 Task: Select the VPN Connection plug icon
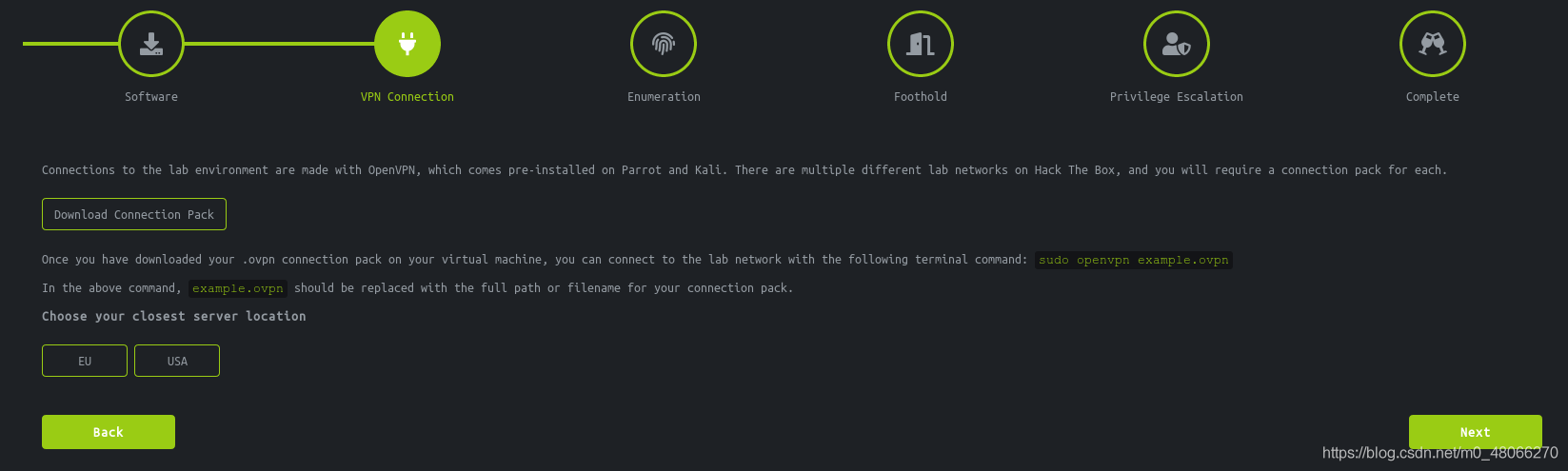[x=407, y=44]
